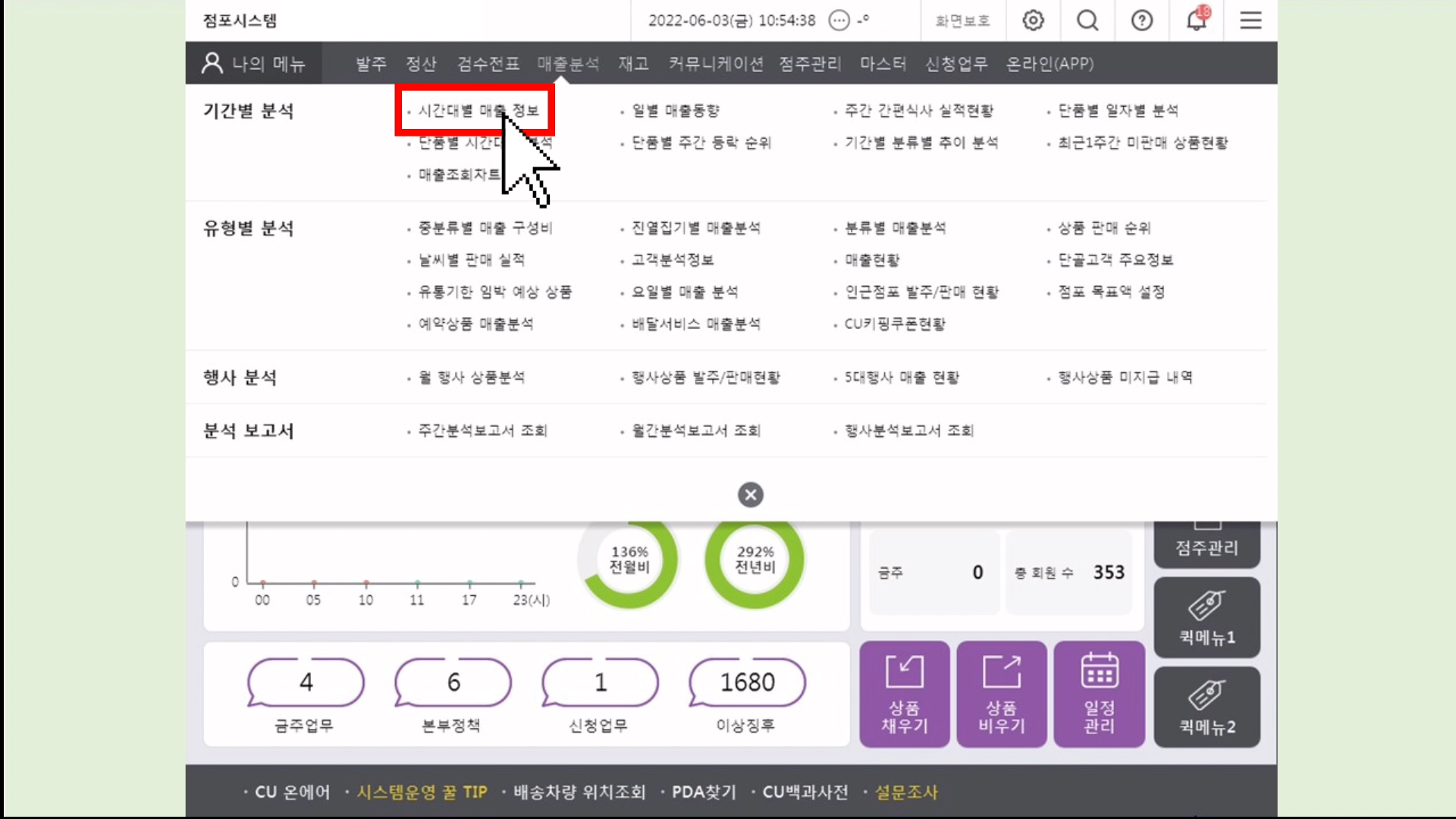The height and width of the screenshot is (819, 1456).
Task: Click 시간대별 매출 정보 link
Action: 479,111
